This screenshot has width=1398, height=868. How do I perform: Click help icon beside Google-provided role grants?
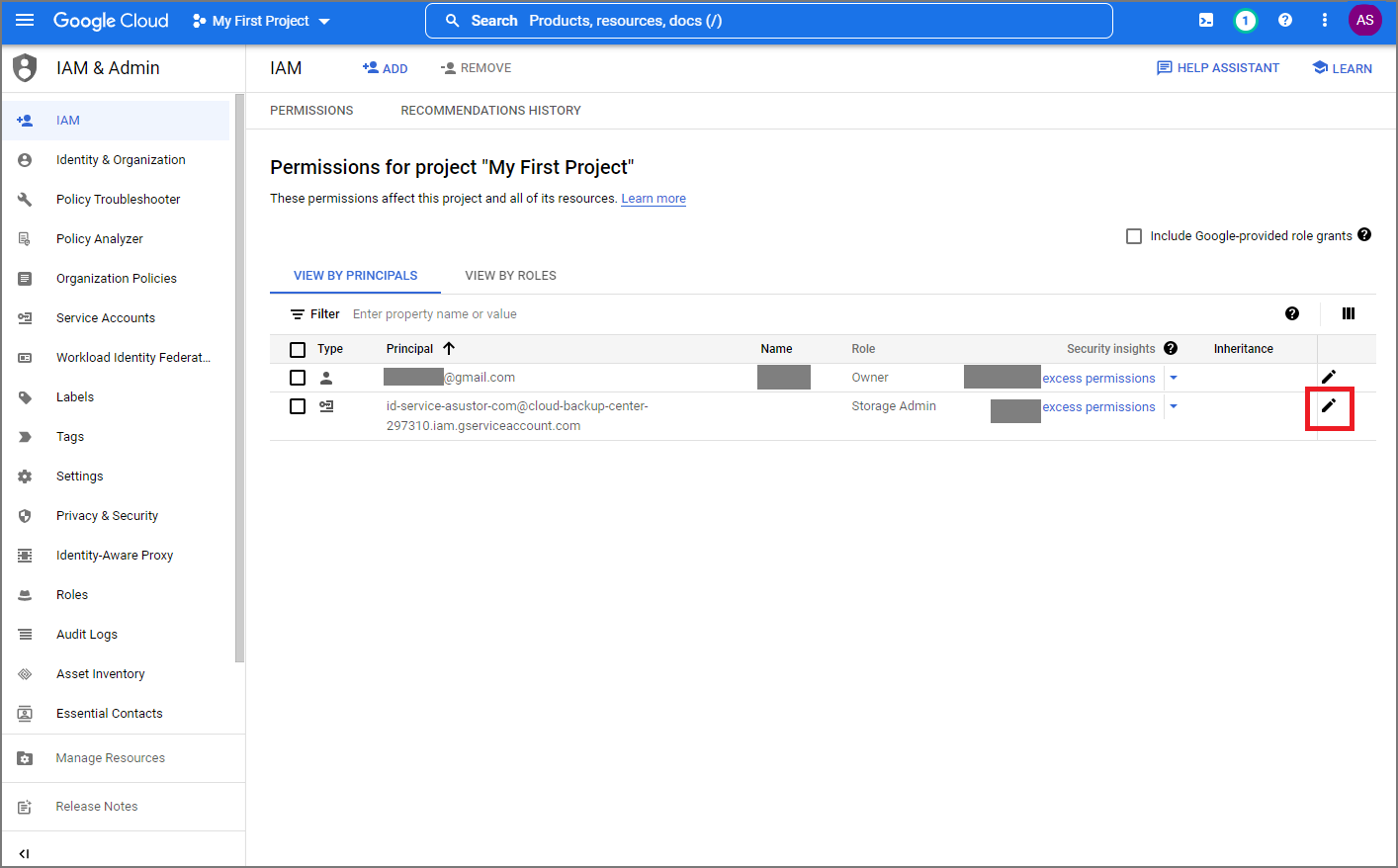(1364, 235)
